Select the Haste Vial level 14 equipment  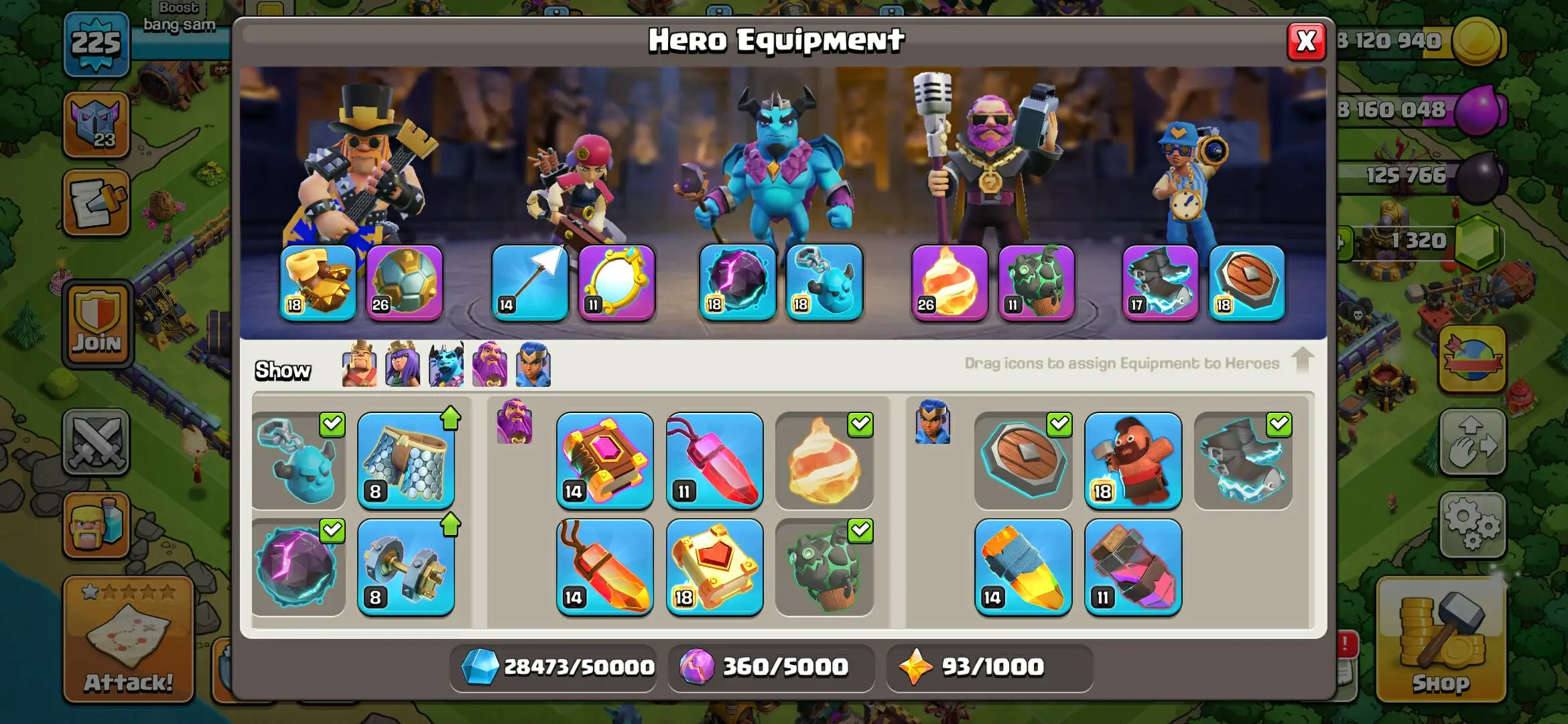coord(1023,567)
